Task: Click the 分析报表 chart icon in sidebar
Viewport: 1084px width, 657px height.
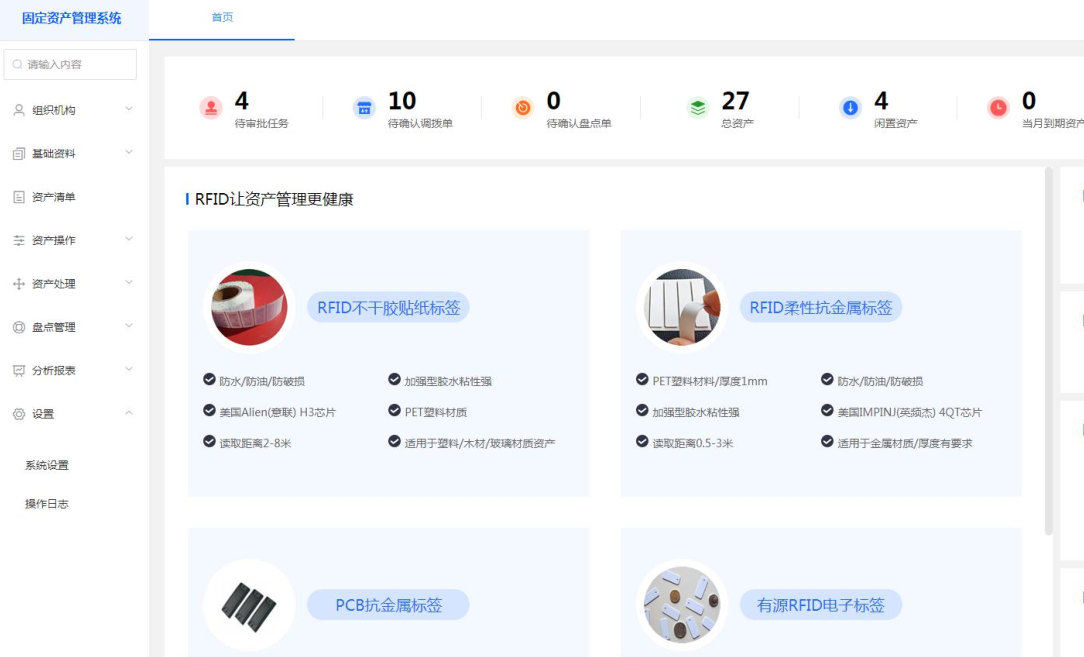Action: [x=19, y=371]
